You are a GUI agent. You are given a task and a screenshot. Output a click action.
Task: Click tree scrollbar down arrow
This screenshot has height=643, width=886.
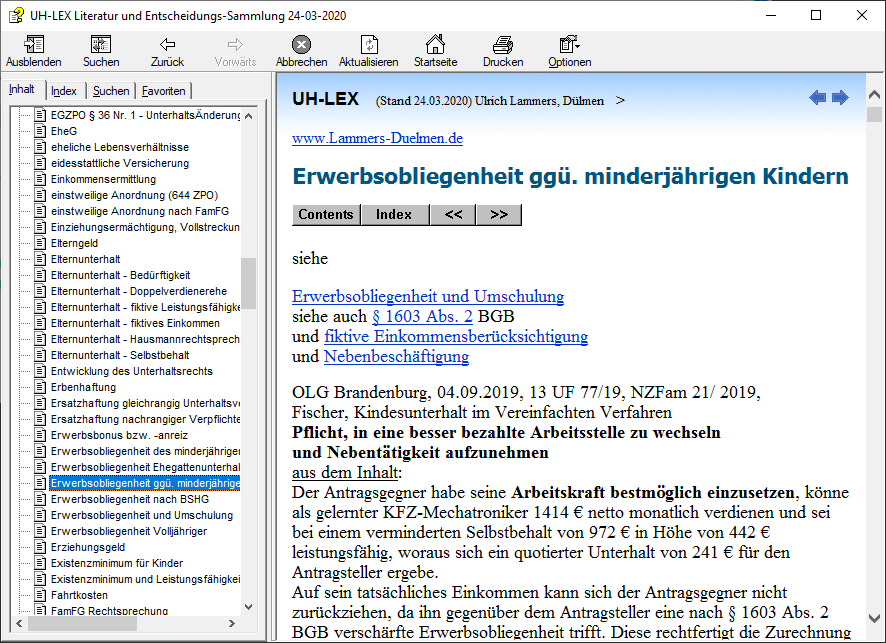(x=249, y=607)
